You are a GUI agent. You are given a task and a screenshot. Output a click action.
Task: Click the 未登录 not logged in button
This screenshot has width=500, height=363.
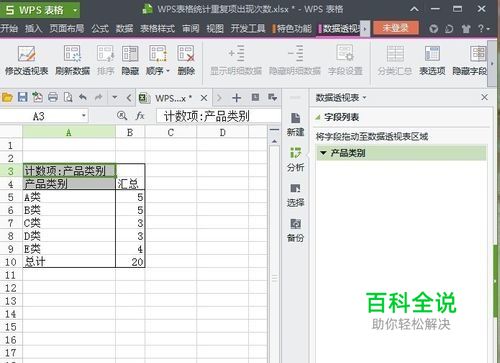point(396,28)
